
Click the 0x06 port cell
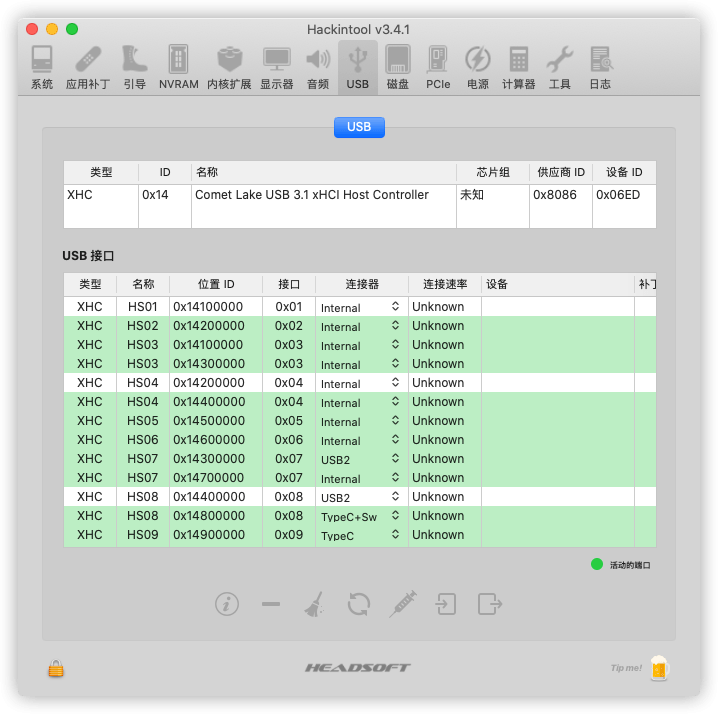tap(288, 440)
